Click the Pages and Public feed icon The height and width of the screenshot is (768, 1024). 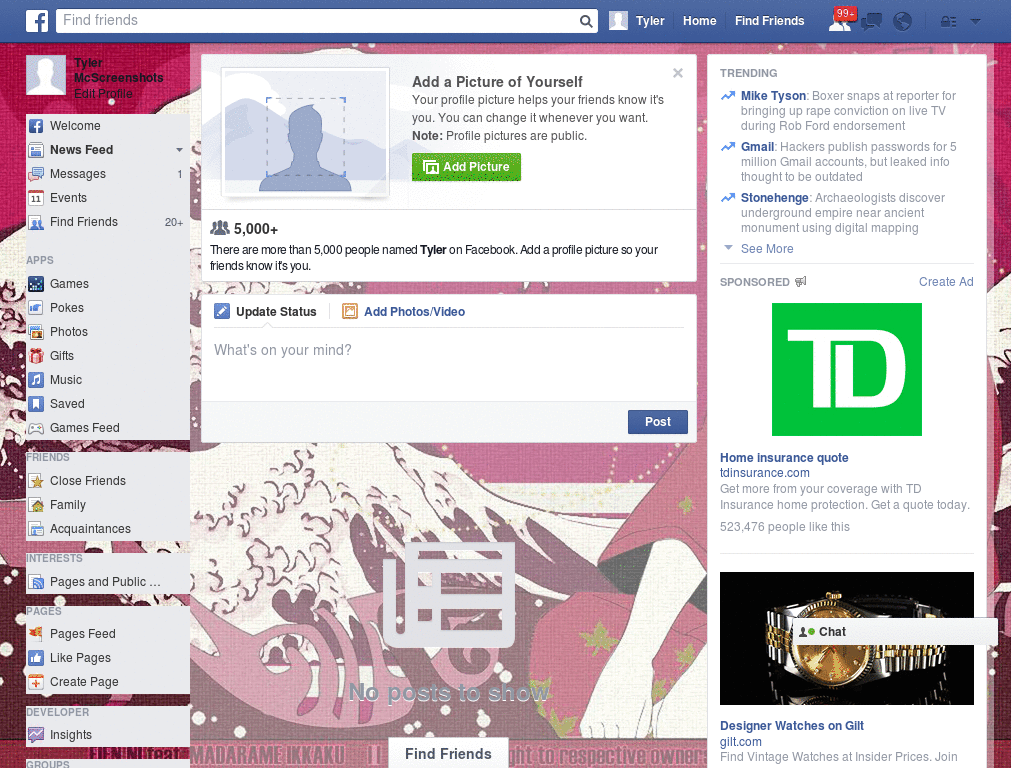click(x=36, y=583)
